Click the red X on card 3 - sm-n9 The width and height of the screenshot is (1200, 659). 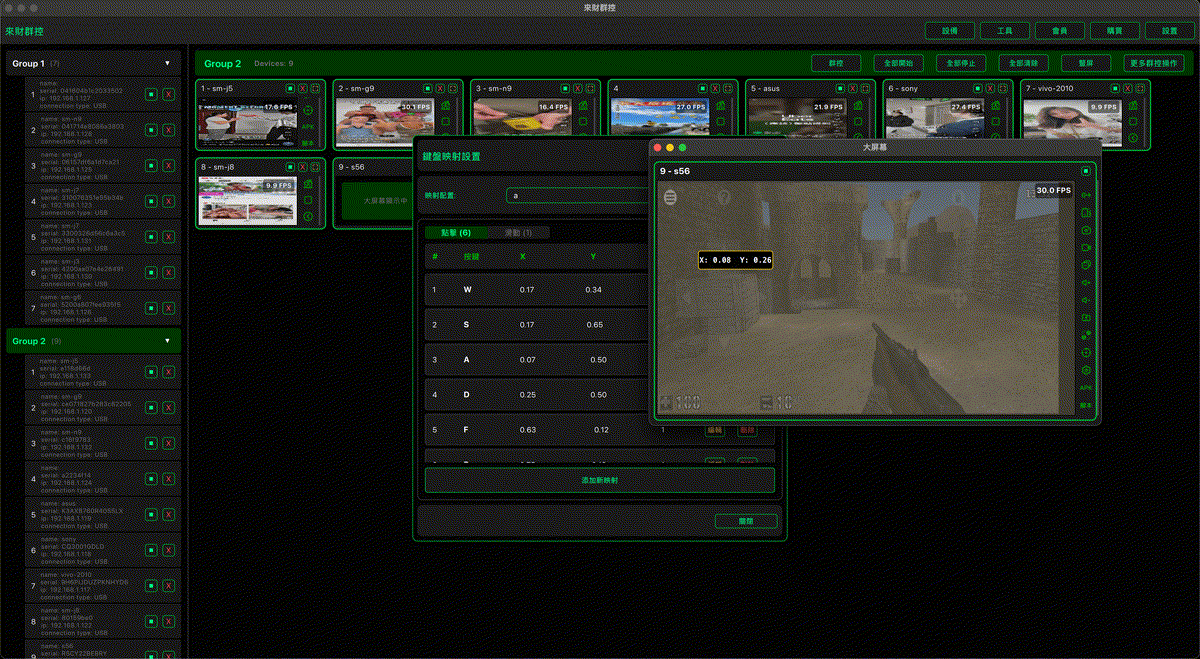[x=577, y=88]
